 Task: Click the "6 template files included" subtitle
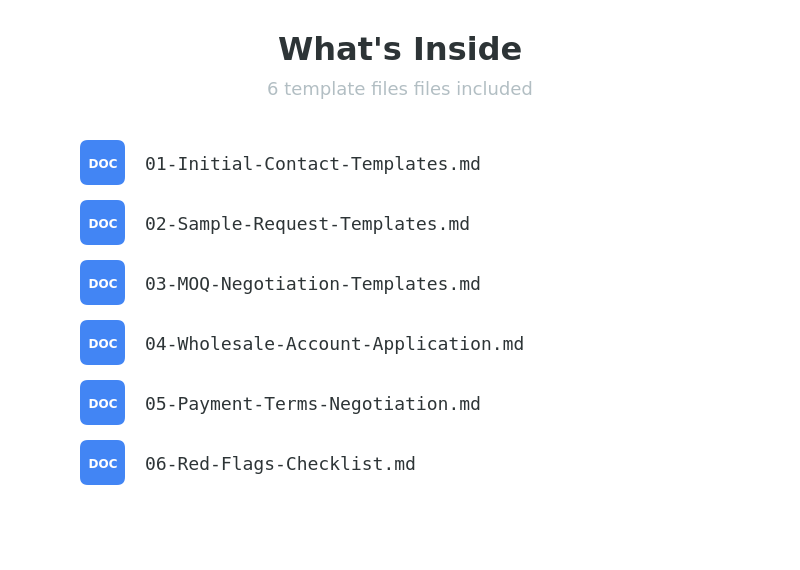point(400,89)
